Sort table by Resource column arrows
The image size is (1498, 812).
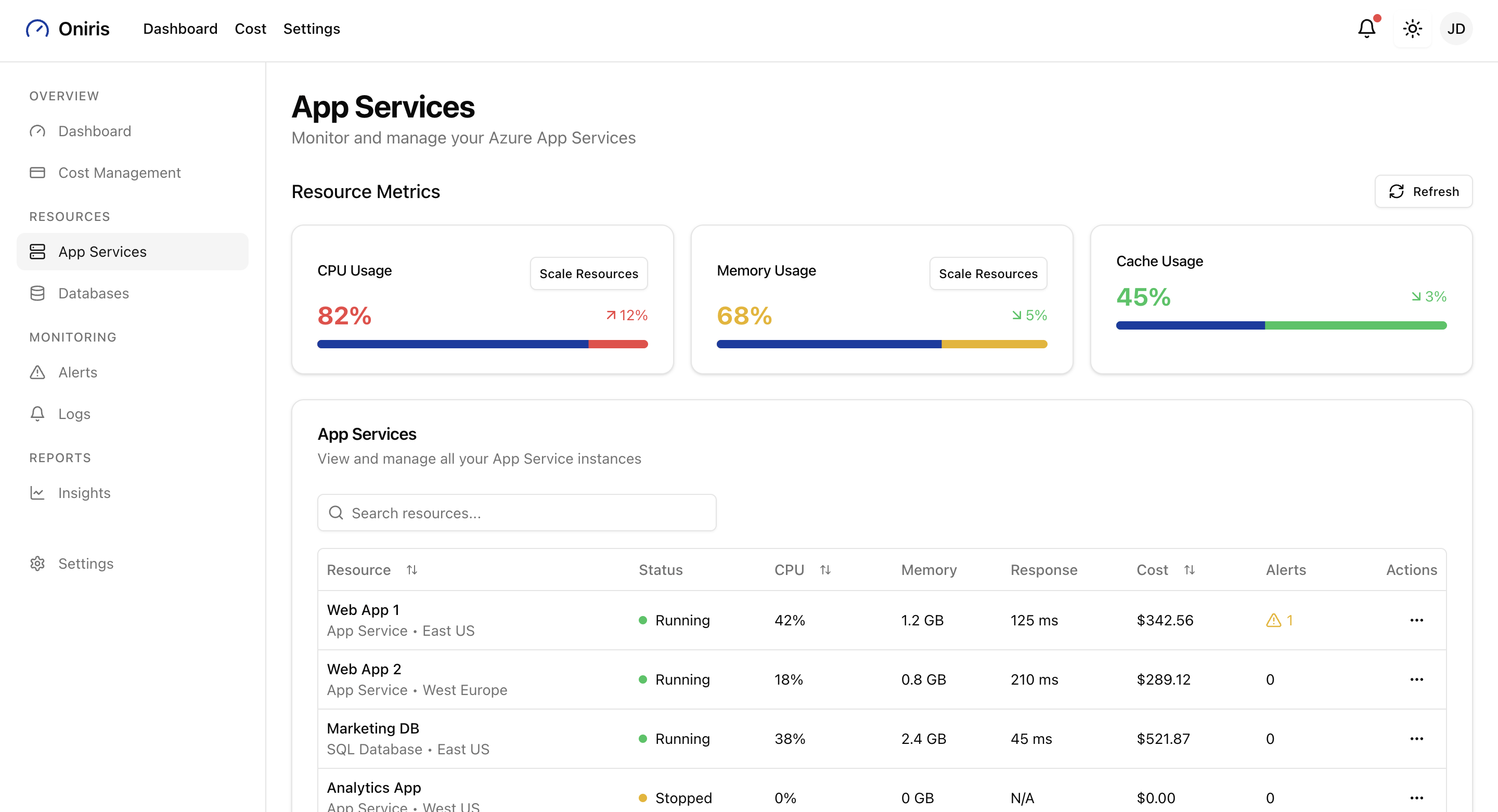coord(412,570)
